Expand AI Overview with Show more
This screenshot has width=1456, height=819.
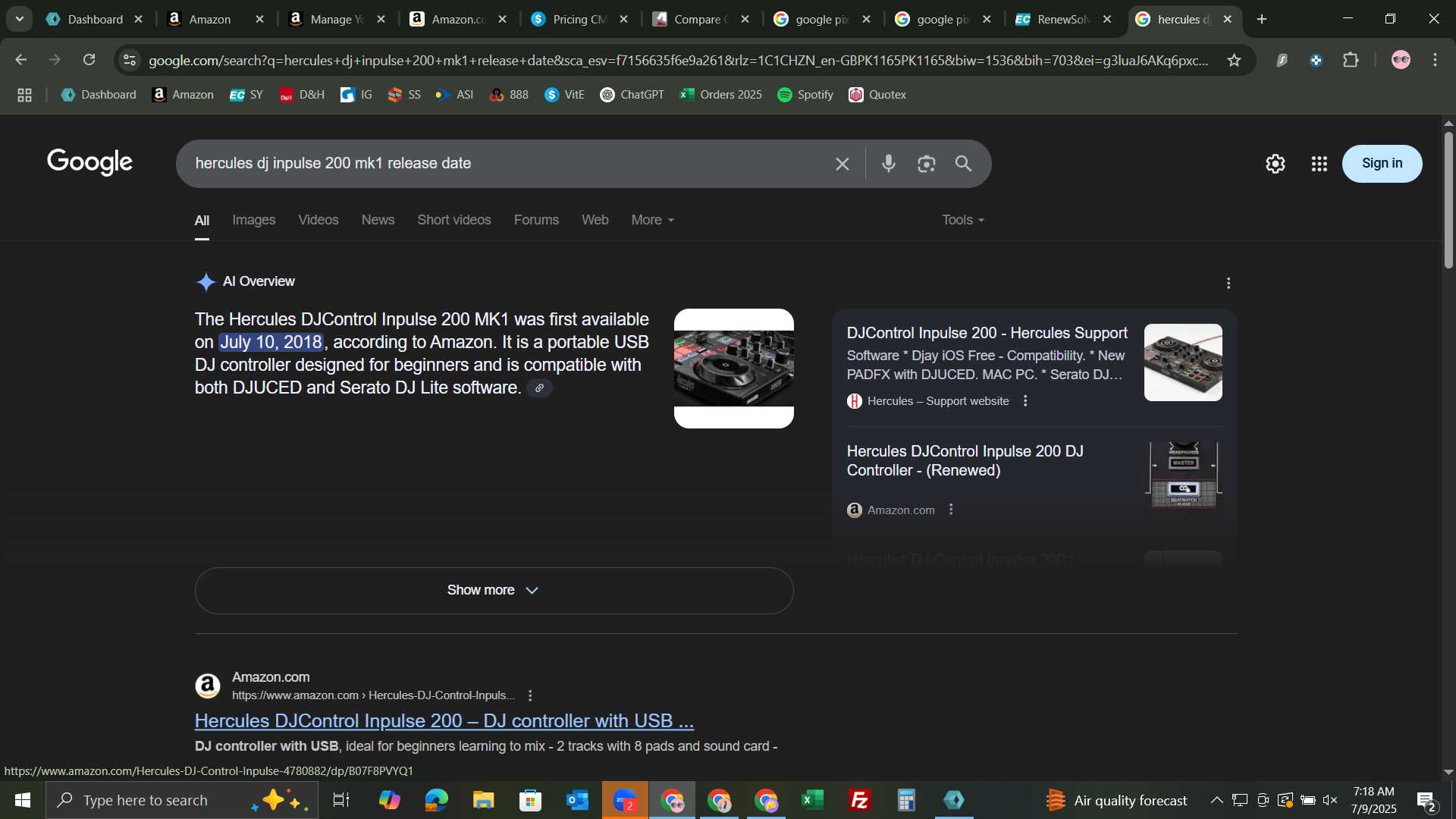(x=494, y=591)
